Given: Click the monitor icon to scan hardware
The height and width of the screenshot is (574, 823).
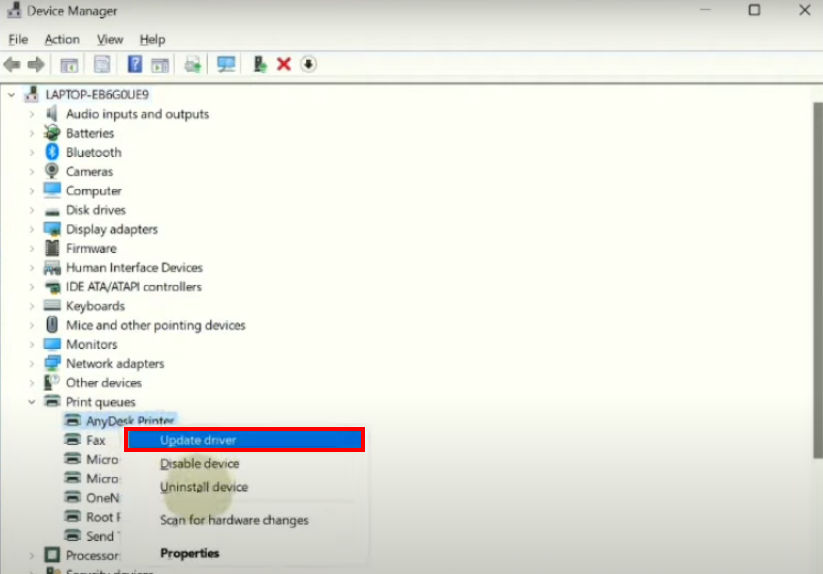Looking at the screenshot, I should coord(226,64).
